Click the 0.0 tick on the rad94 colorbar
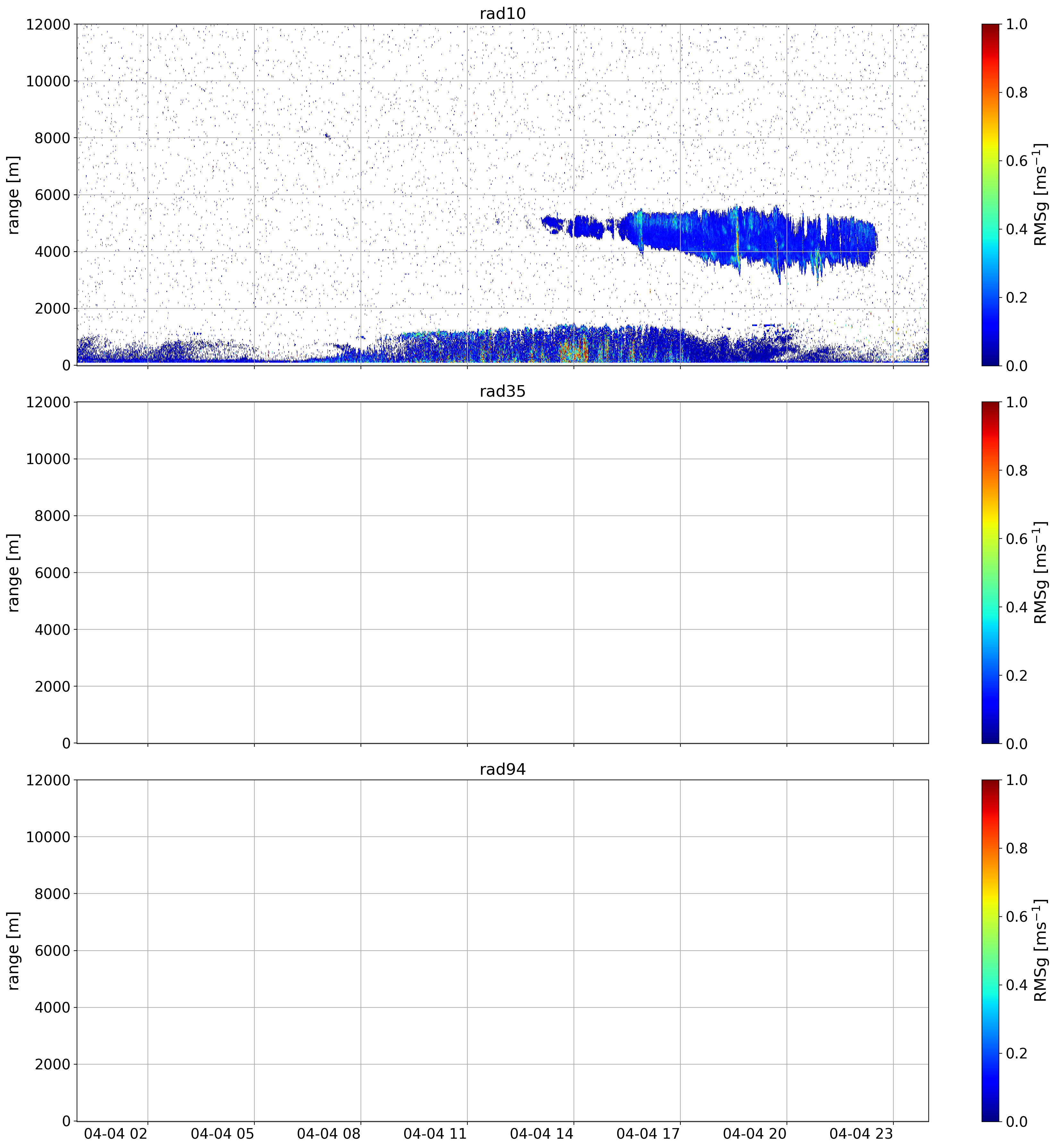1057x1148 pixels. click(x=1016, y=1121)
